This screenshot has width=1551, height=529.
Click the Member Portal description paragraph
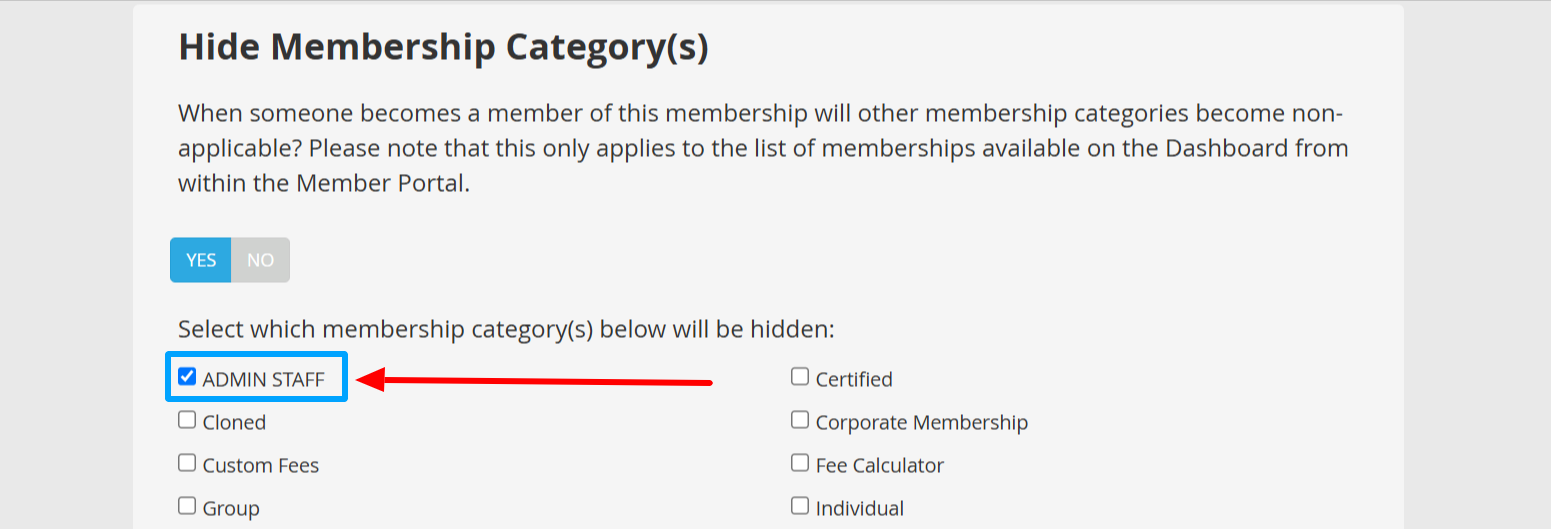(x=763, y=148)
